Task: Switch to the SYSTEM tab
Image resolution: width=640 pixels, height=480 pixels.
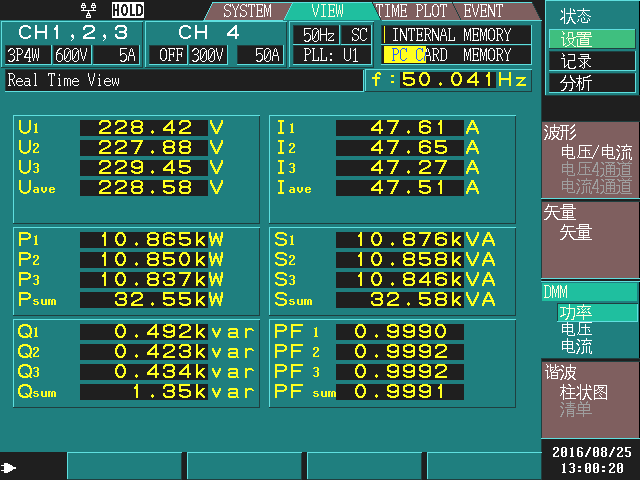Action: [247, 12]
